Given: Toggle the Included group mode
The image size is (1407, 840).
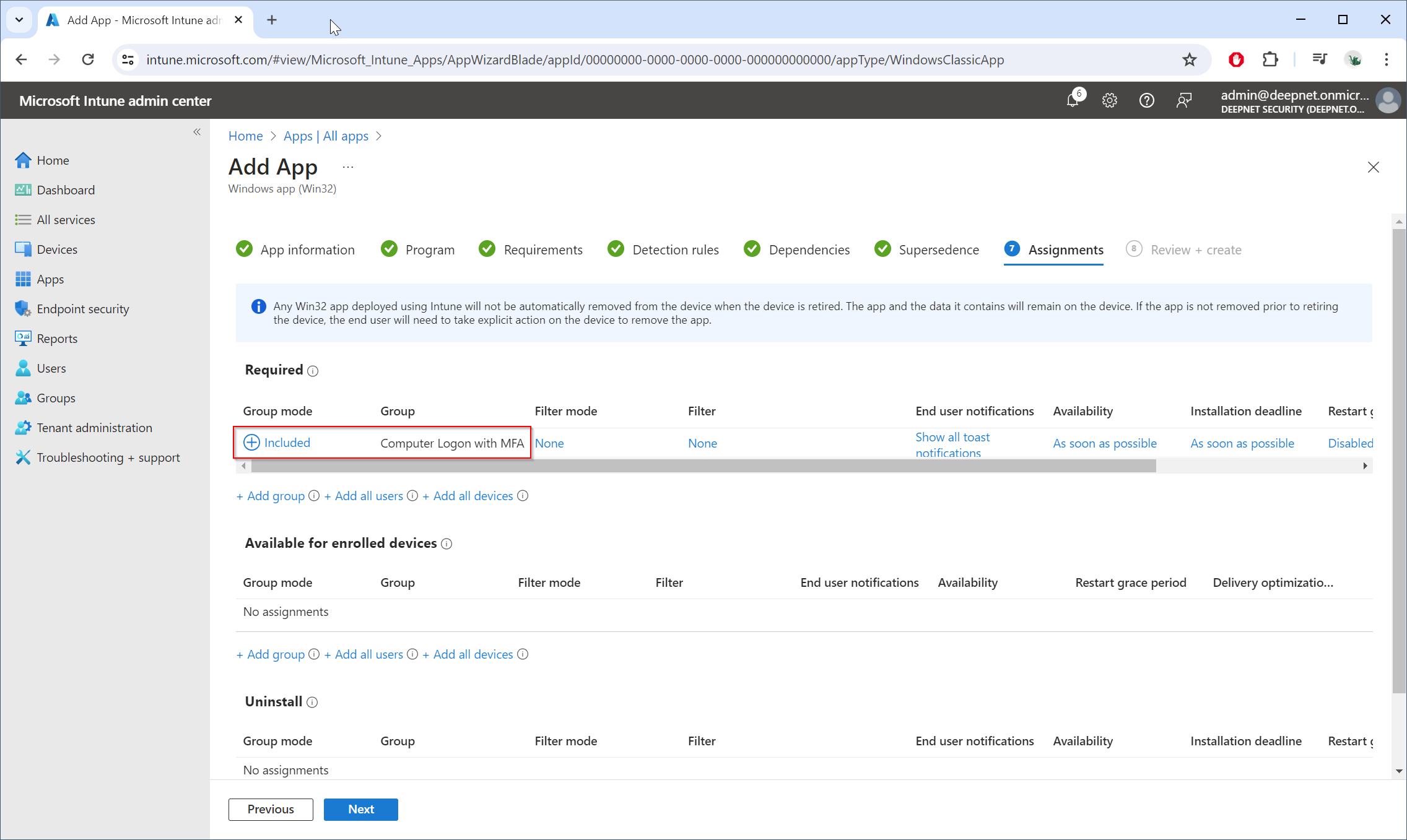Looking at the screenshot, I should pos(277,443).
